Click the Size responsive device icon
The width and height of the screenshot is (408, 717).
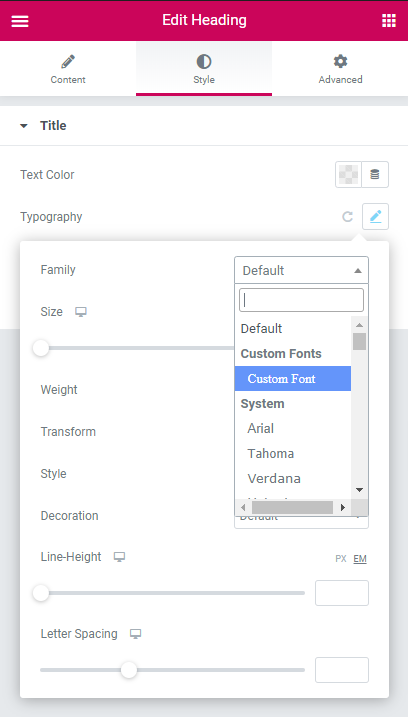point(81,312)
